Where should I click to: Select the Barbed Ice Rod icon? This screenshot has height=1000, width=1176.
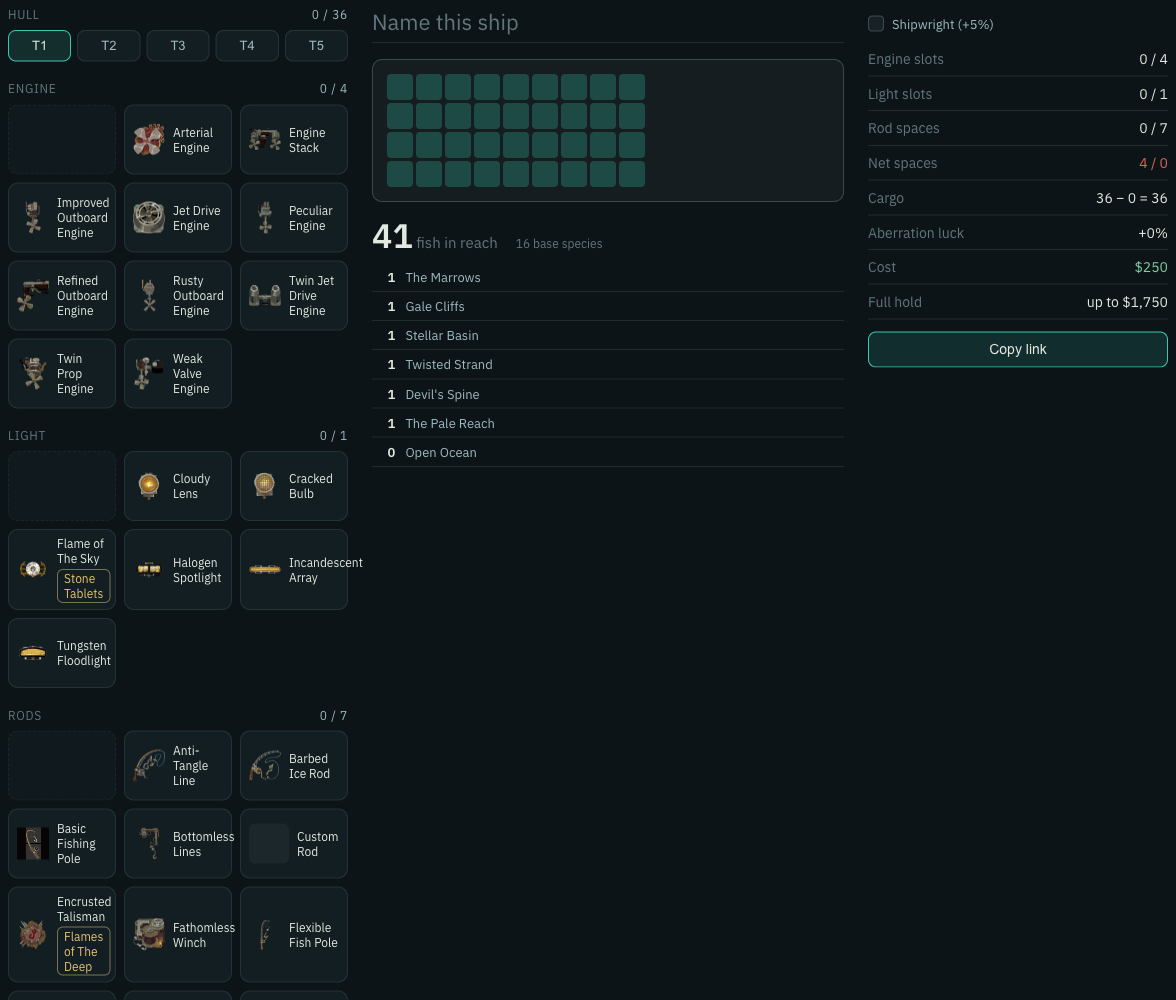click(265, 765)
